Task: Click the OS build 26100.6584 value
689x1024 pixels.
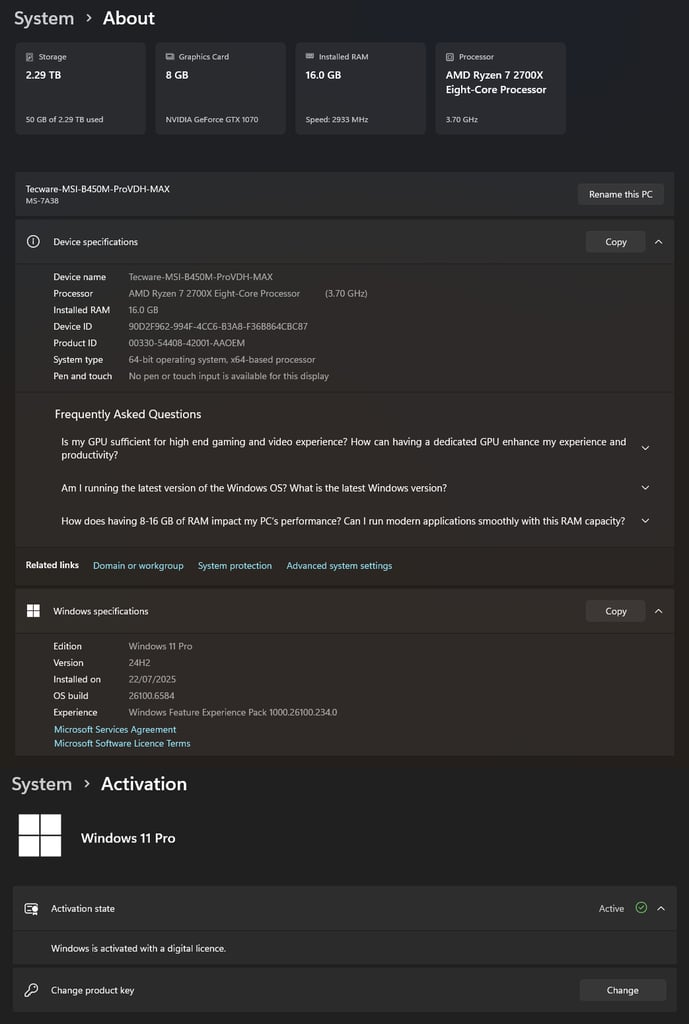Action: [x=152, y=696]
